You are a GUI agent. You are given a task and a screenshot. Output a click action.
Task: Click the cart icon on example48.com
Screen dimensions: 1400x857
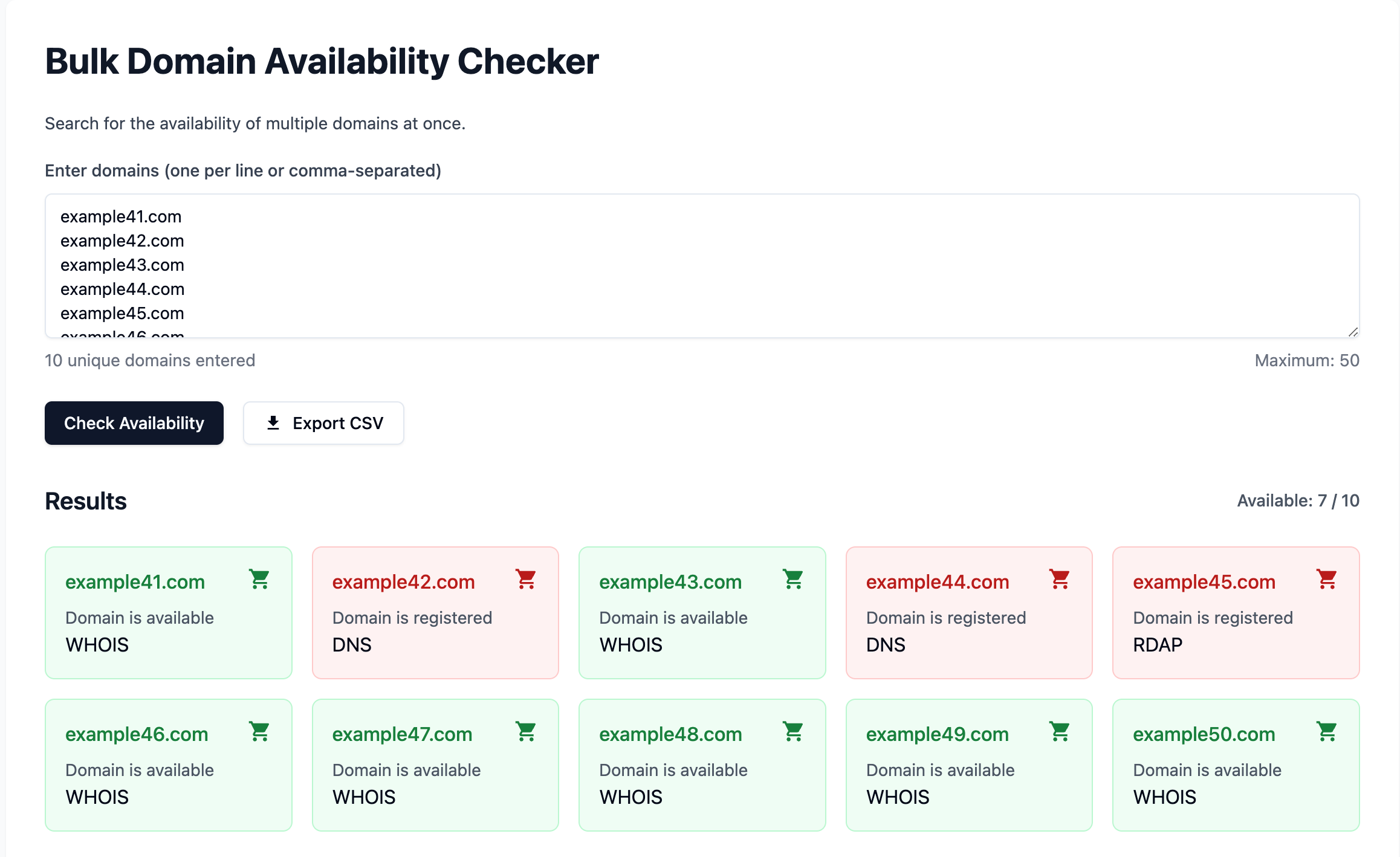pos(792,731)
